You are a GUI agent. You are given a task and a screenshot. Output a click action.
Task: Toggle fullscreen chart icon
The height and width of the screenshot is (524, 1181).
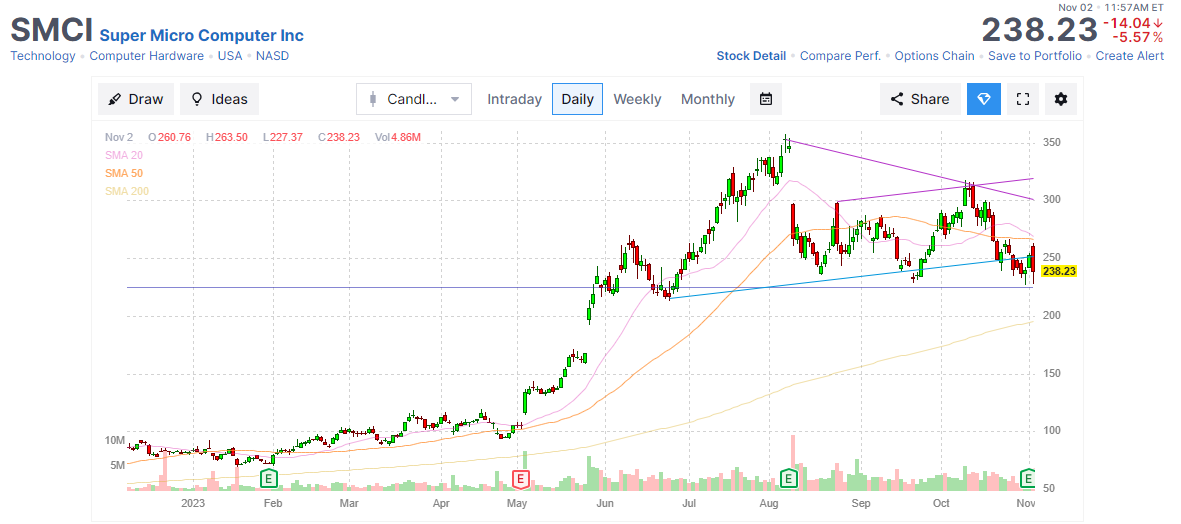1023,99
